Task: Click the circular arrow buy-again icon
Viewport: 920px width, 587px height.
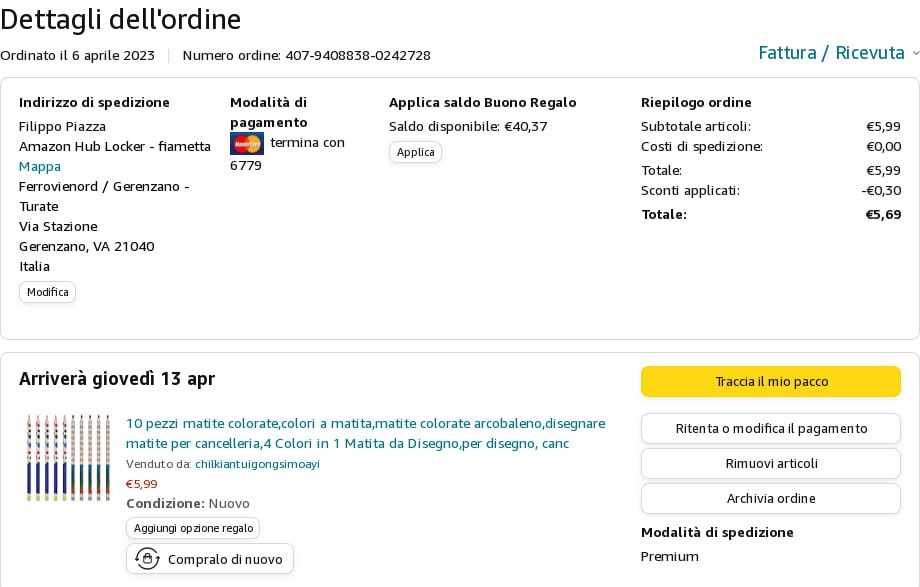Action: pyautogui.click(x=148, y=558)
